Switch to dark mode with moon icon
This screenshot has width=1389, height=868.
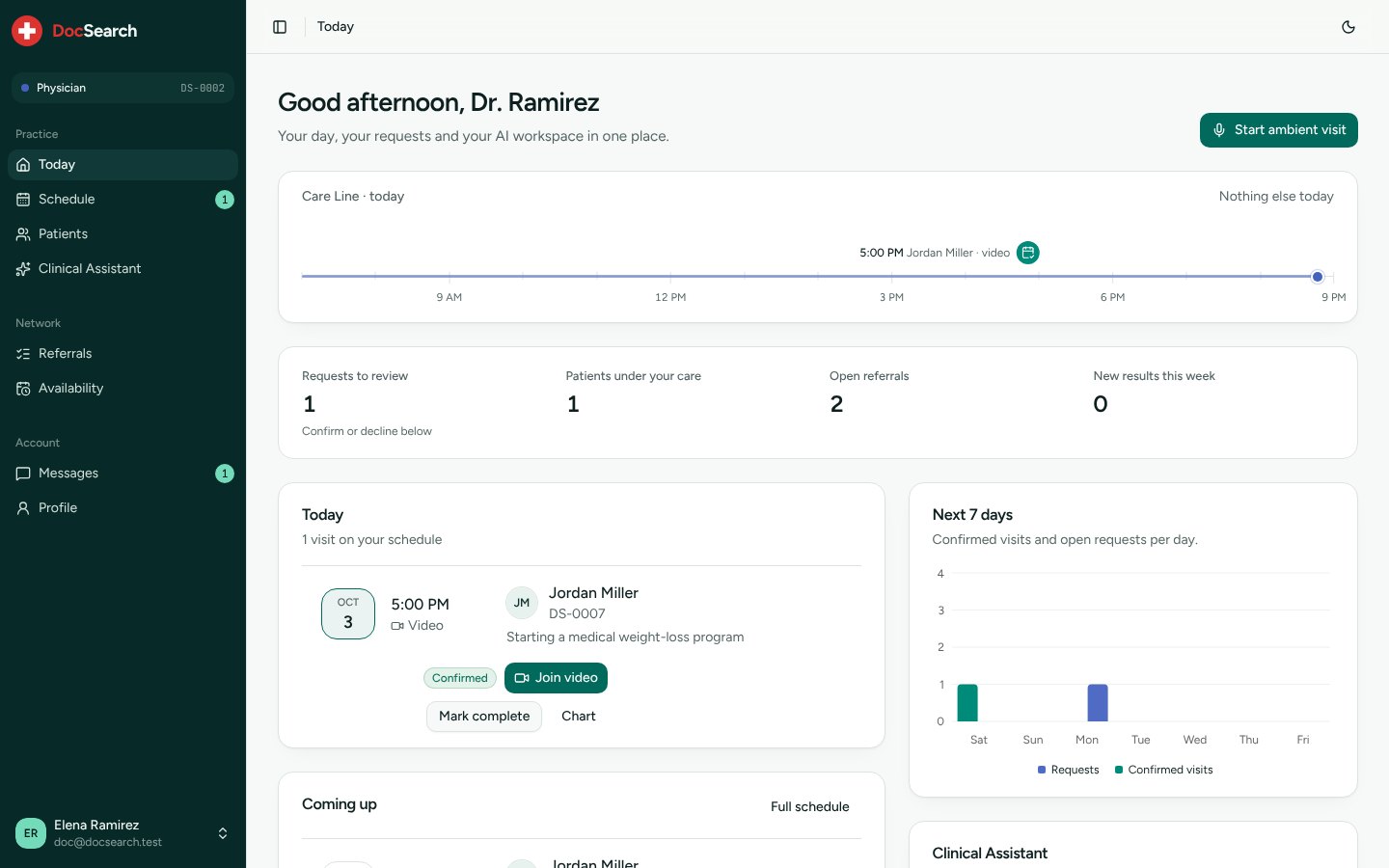coord(1348,27)
